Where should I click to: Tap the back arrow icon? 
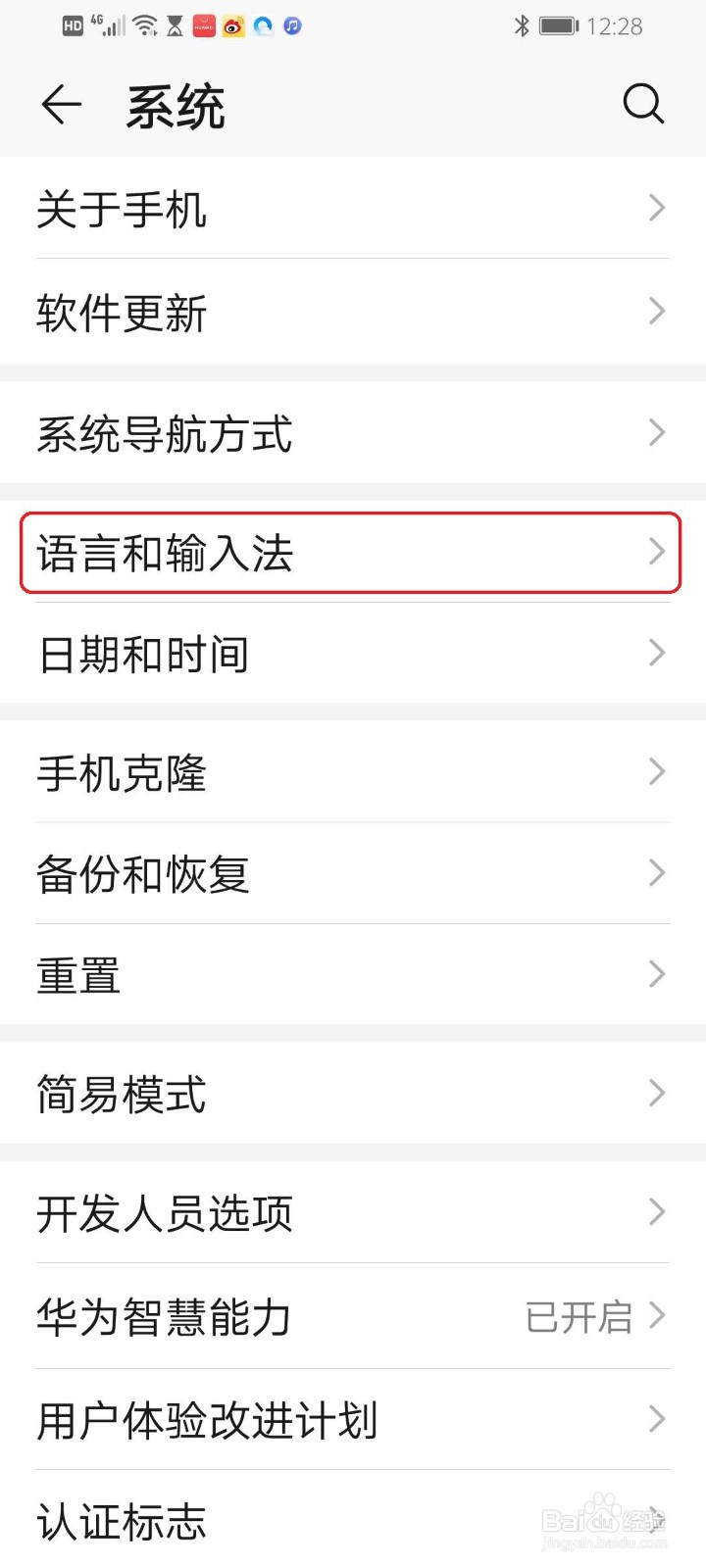point(61,105)
